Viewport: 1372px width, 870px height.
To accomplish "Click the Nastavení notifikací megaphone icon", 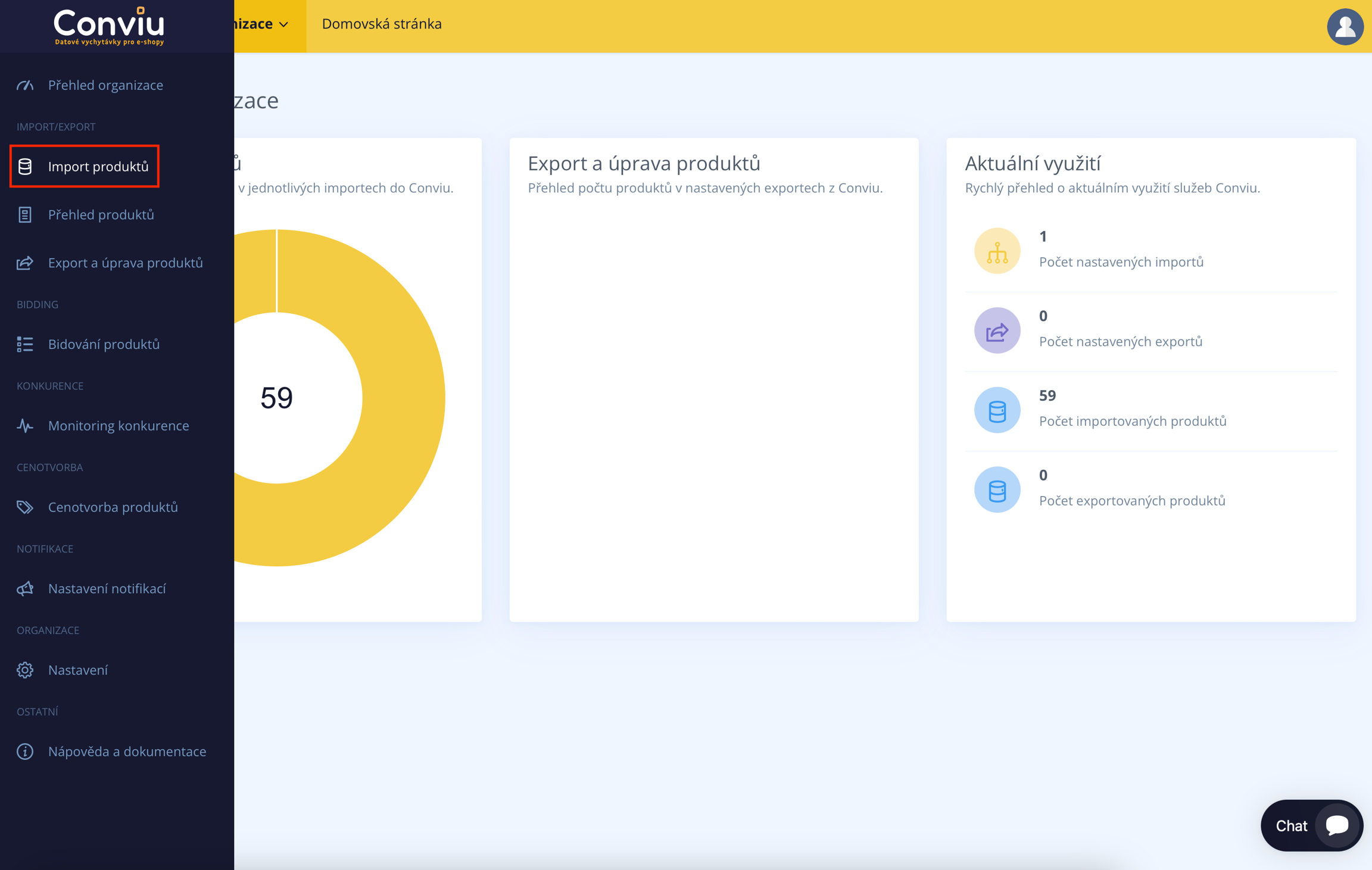I will click(25, 589).
